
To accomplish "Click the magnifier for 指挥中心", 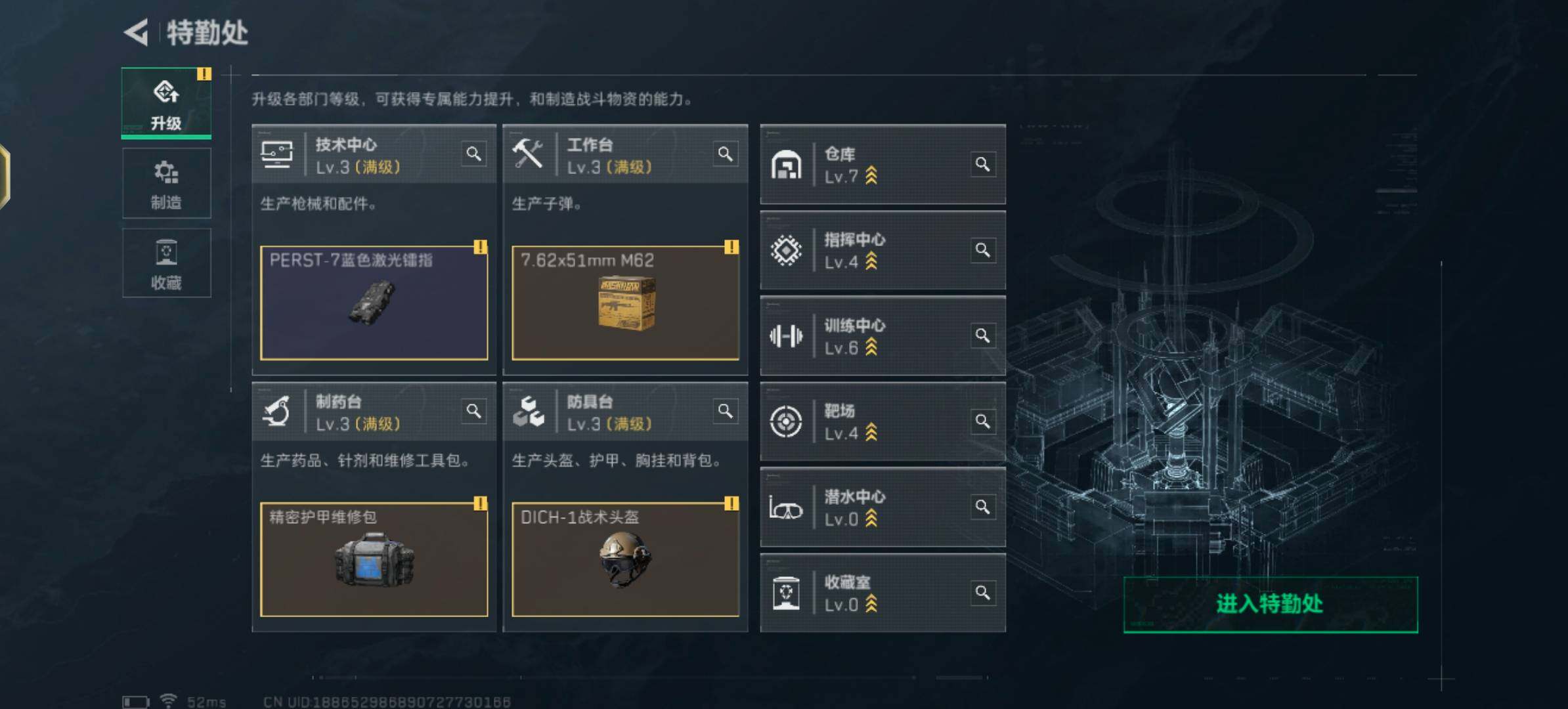I will point(982,250).
